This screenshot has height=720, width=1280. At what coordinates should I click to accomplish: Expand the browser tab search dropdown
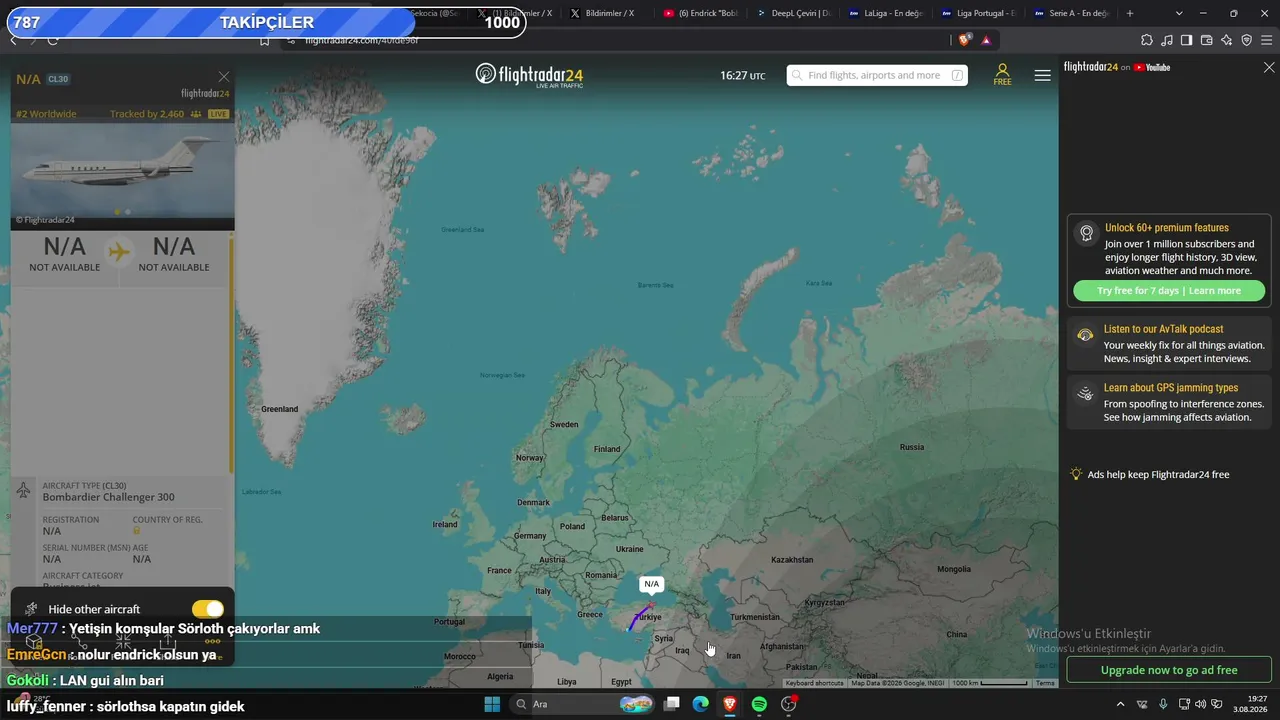[x=1179, y=13]
